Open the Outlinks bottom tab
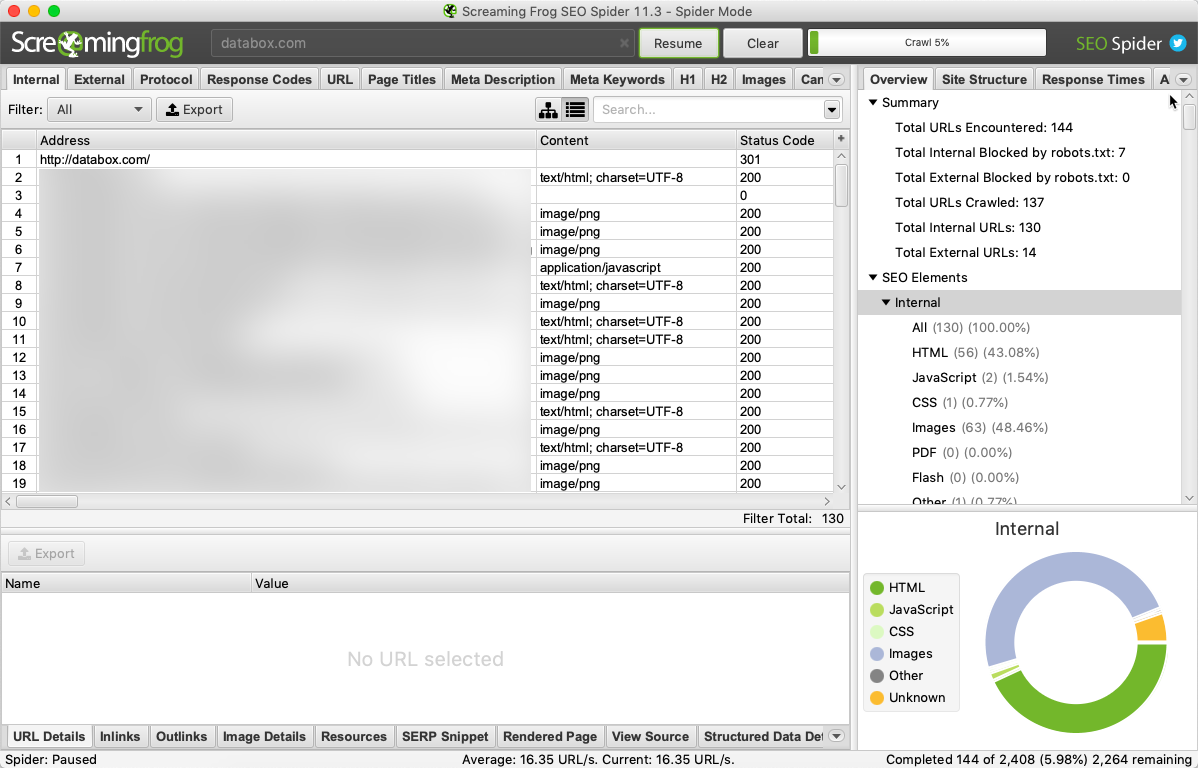 [x=181, y=737]
